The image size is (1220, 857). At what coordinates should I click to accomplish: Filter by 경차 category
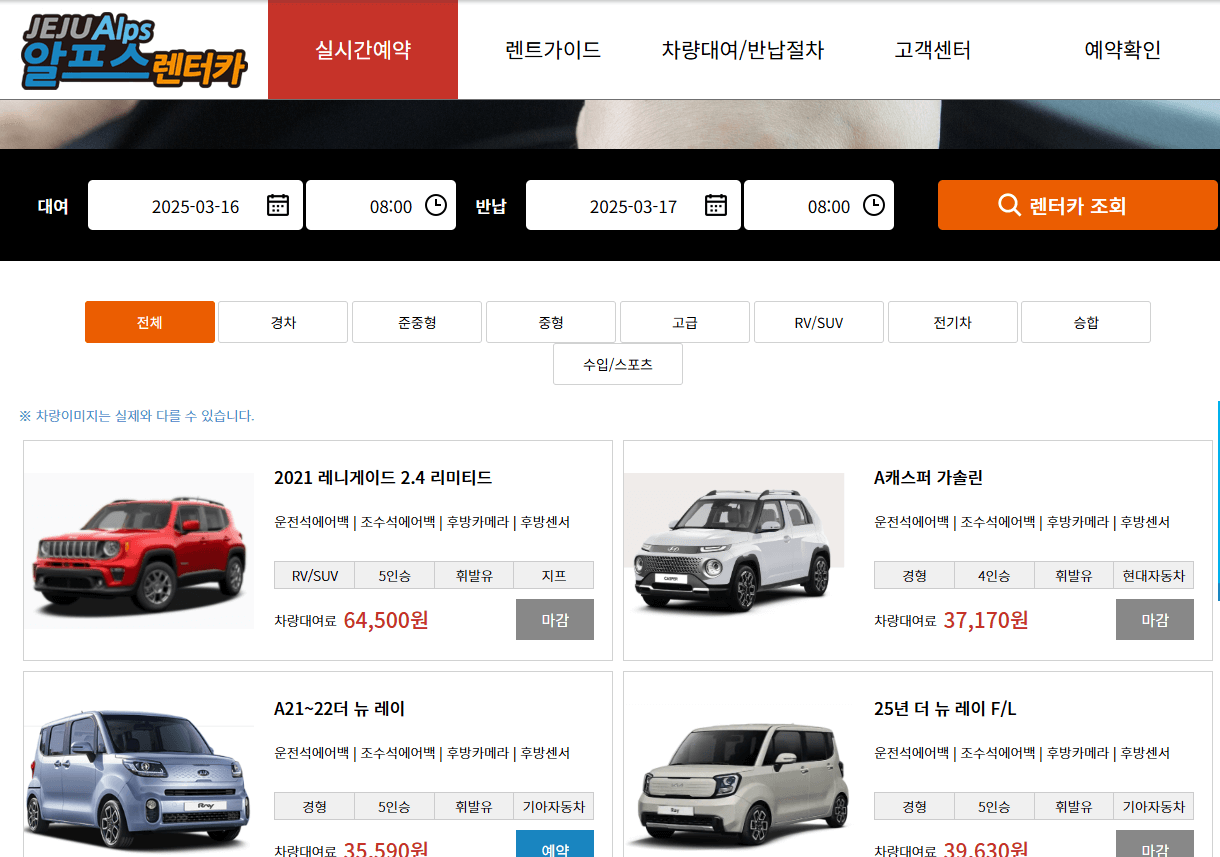pyautogui.click(x=283, y=322)
